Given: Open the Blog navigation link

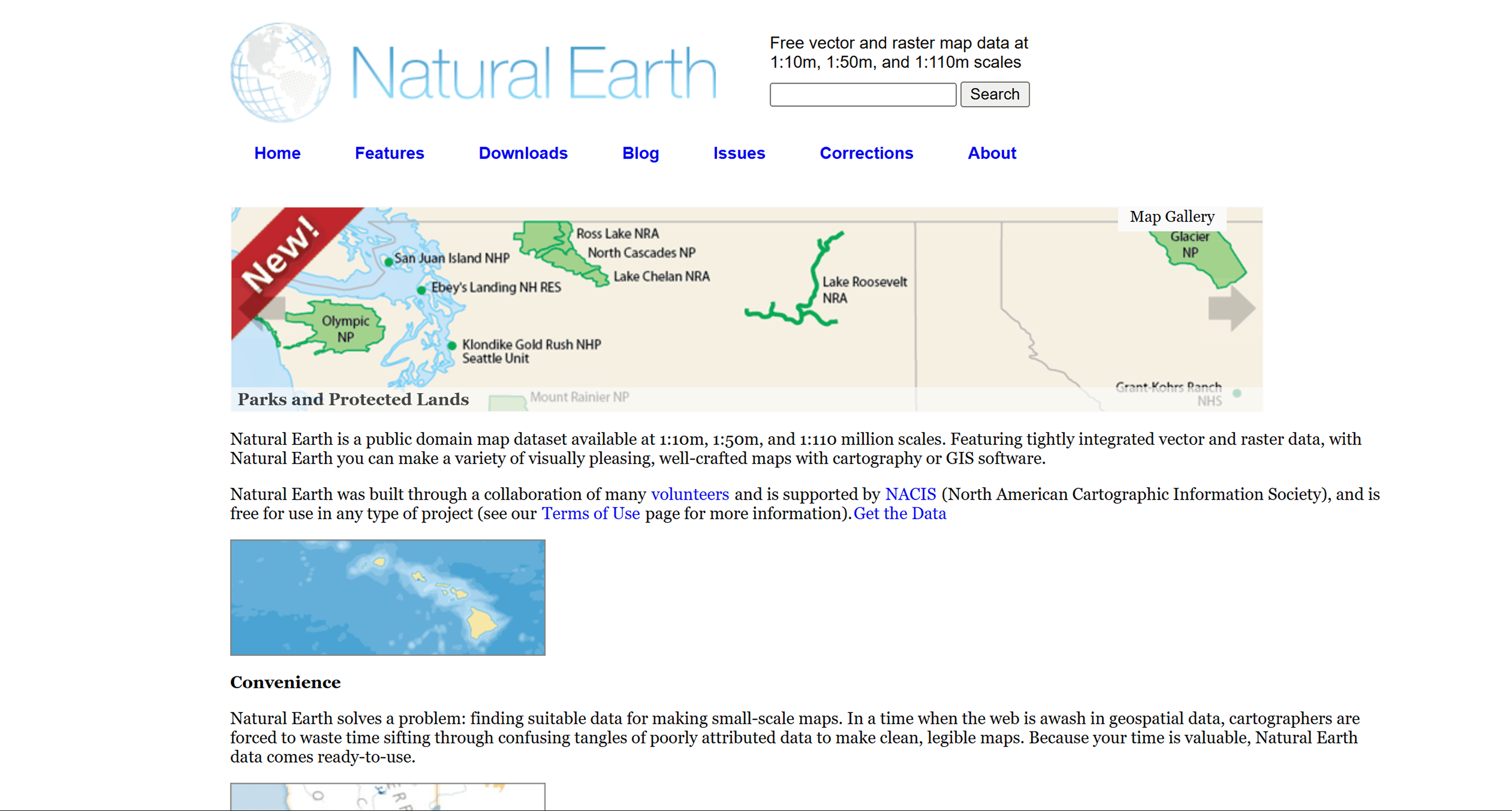Looking at the screenshot, I should pos(640,153).
